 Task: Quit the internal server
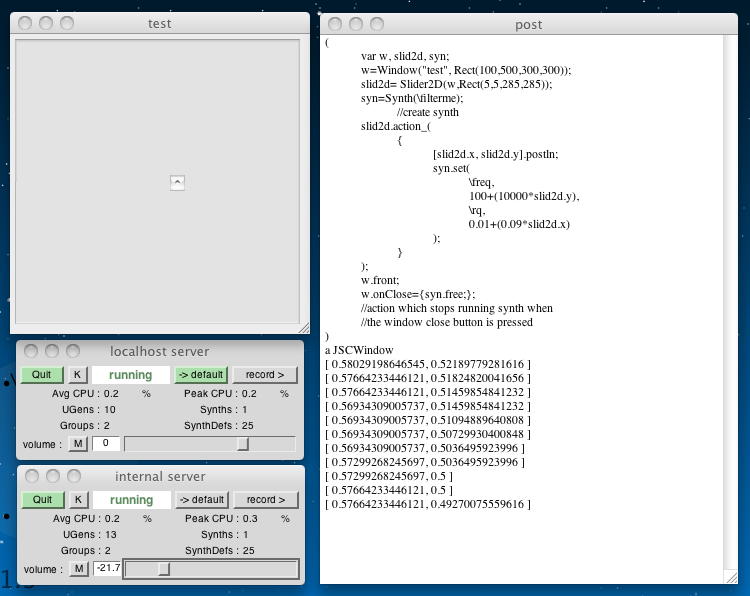pos(42,500)
